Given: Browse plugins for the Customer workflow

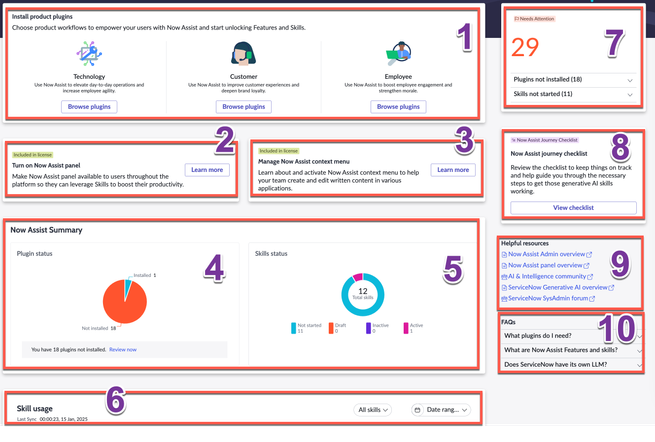Looking at the screenshot, I should [244, 107].
